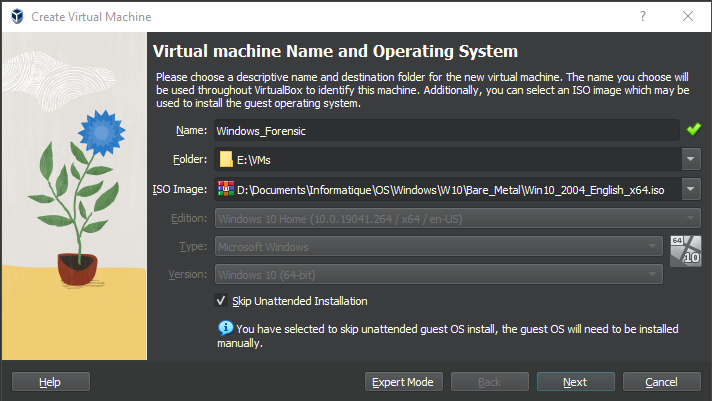The height and width of the screenshot is (401, 712).
Task: Open the Edition dropdown showing Windows 10 Home
Action: pos(457,218)
